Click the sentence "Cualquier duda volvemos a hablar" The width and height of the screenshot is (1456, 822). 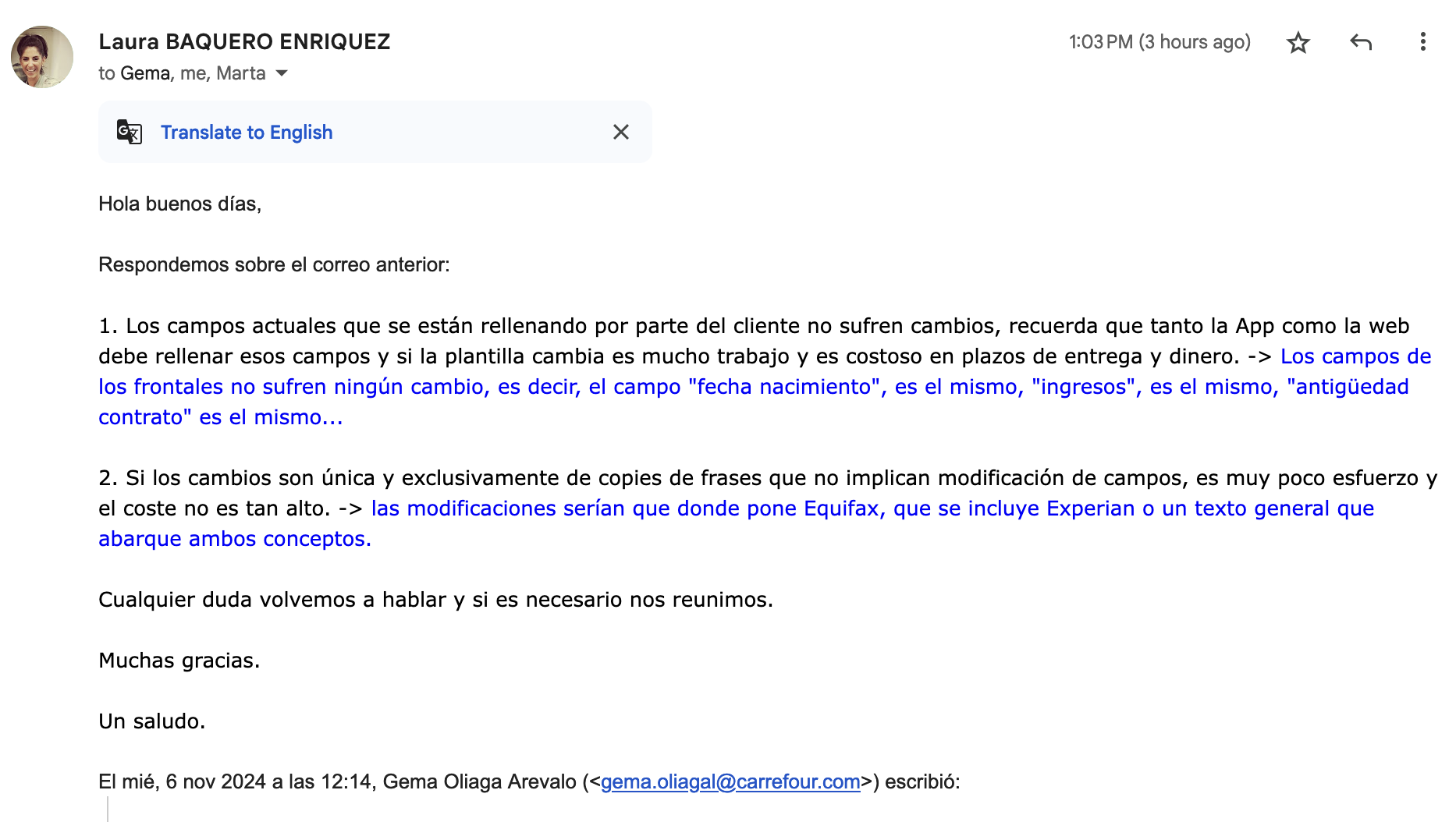click(435, 600)
